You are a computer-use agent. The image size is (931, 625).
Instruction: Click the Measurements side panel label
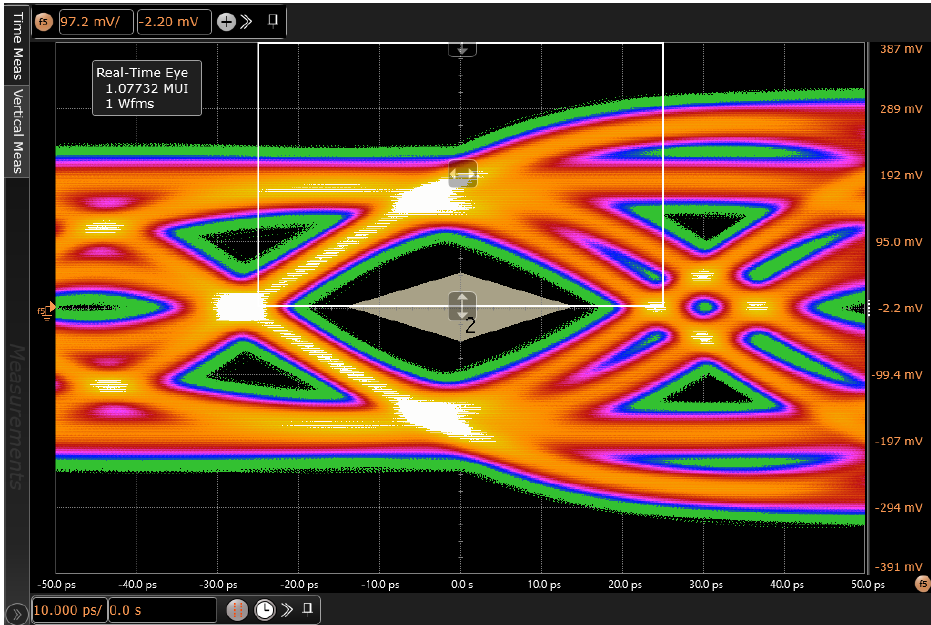tap(17, 417)
